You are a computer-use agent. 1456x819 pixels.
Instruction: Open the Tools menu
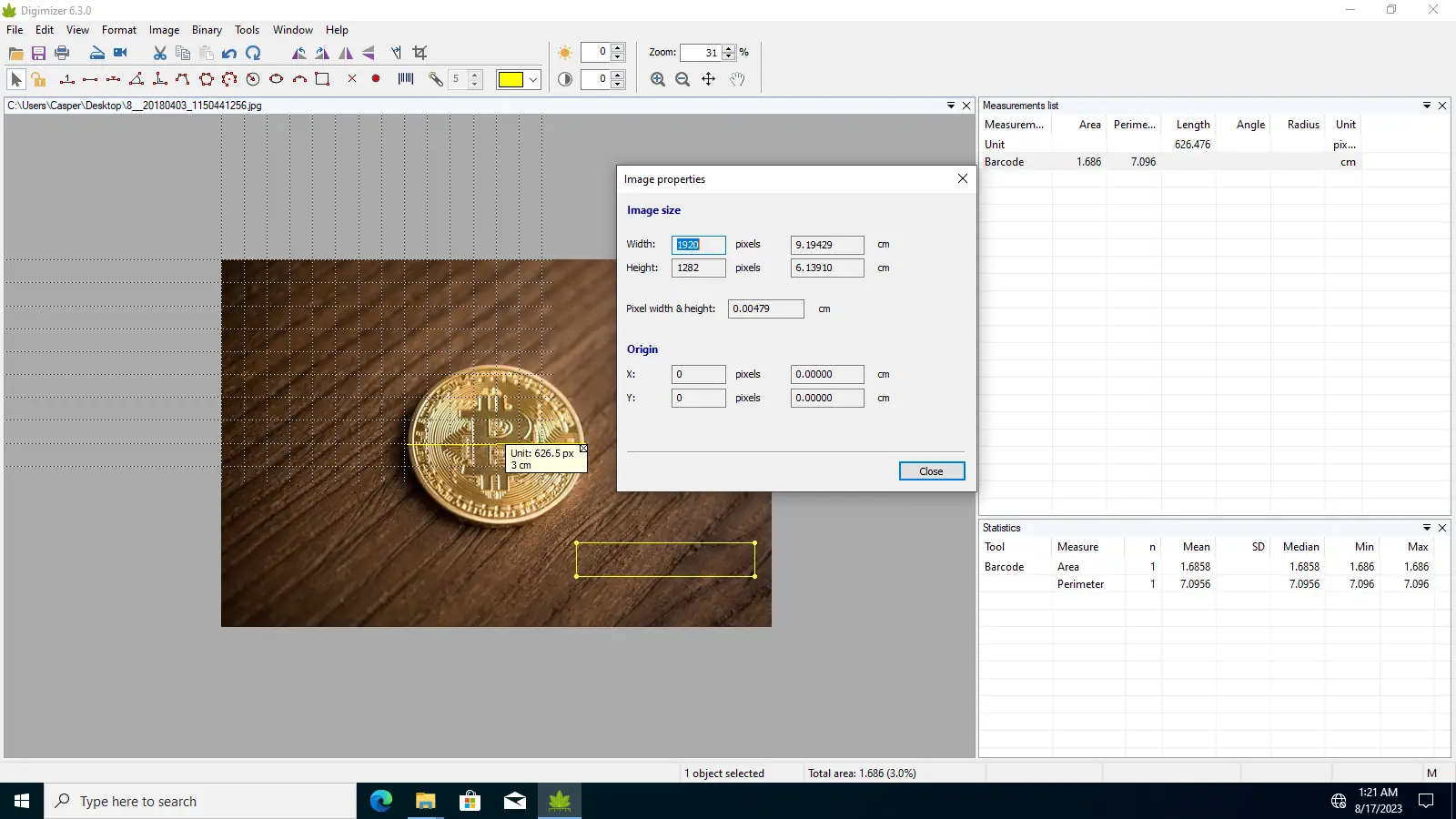click(x=247, y=30)
